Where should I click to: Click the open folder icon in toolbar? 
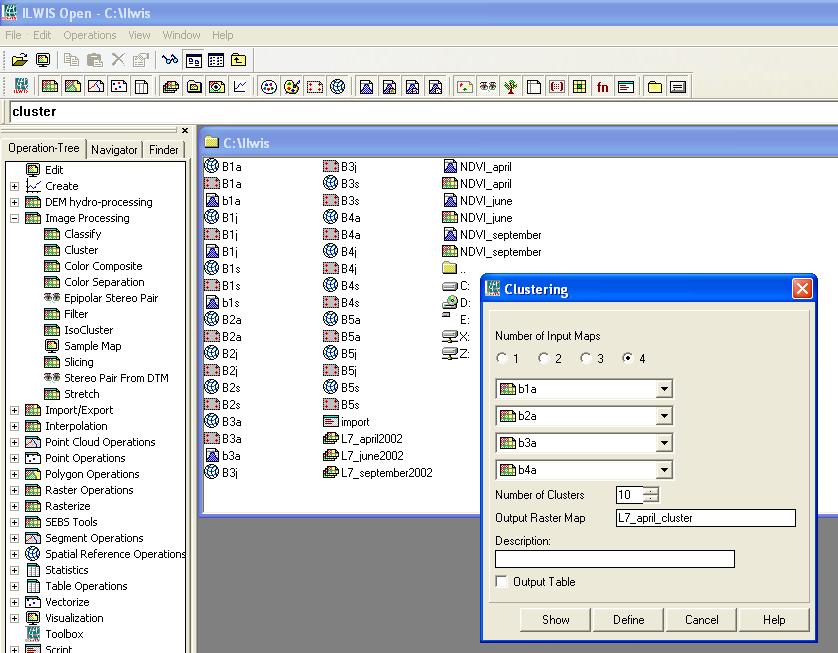19,61
